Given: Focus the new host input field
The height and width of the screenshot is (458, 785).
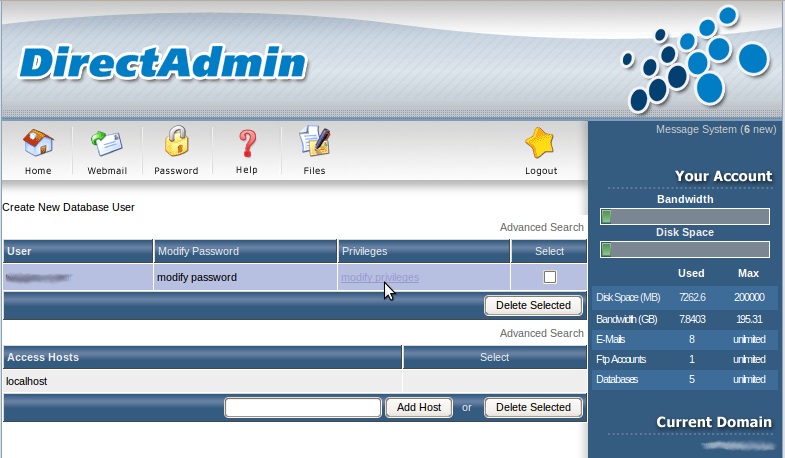Looking at the screenshot, I should pos(303,407).
